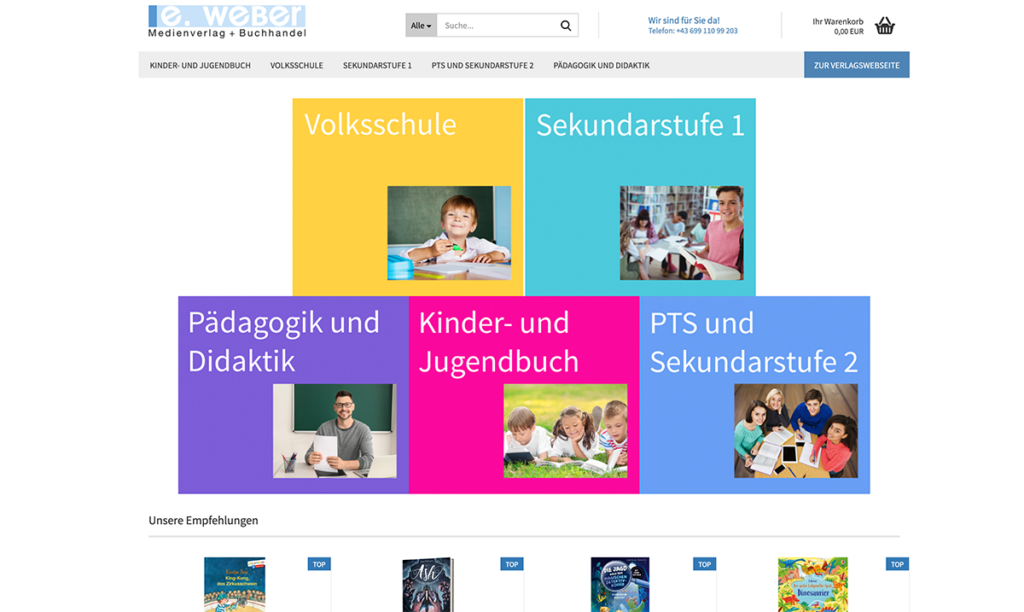
Task: Click the e. weber logo
Action: 227,22
